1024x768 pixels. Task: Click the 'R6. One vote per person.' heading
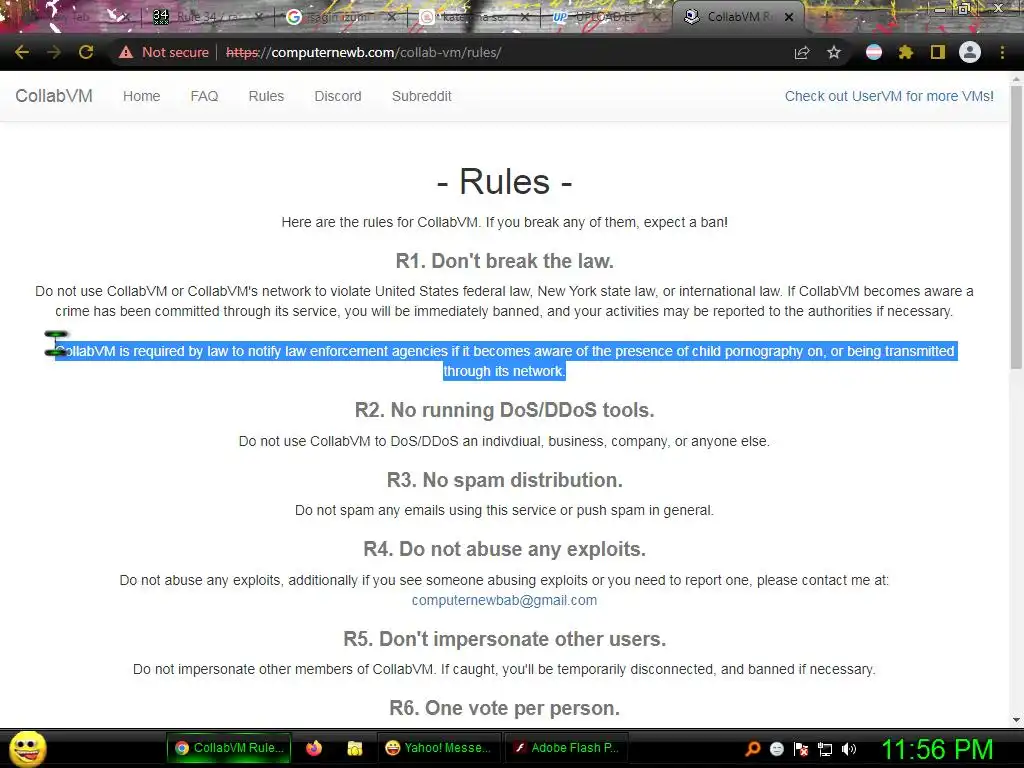point(504,708)
